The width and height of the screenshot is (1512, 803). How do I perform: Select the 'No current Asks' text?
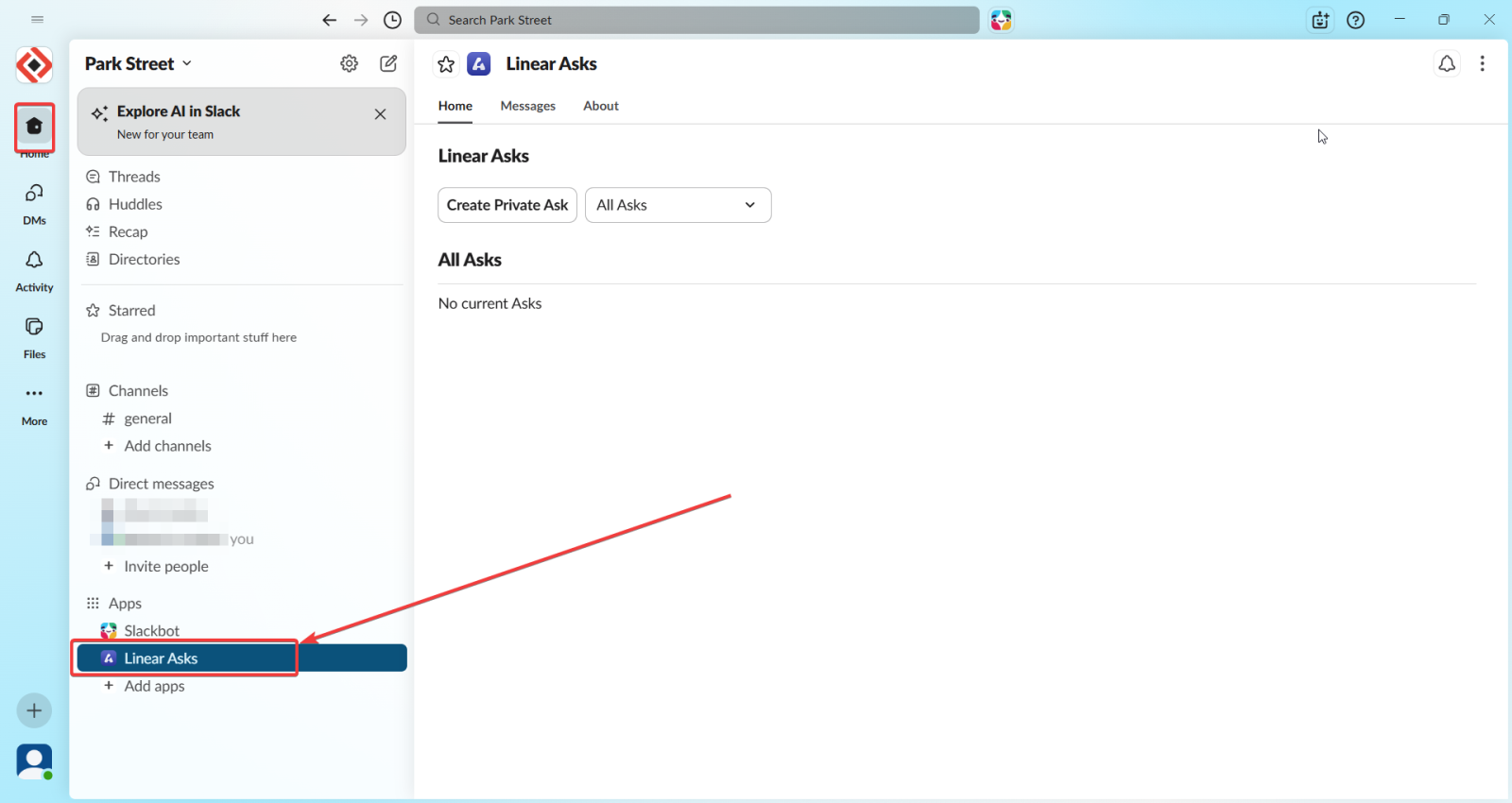(x=490, y=303)
